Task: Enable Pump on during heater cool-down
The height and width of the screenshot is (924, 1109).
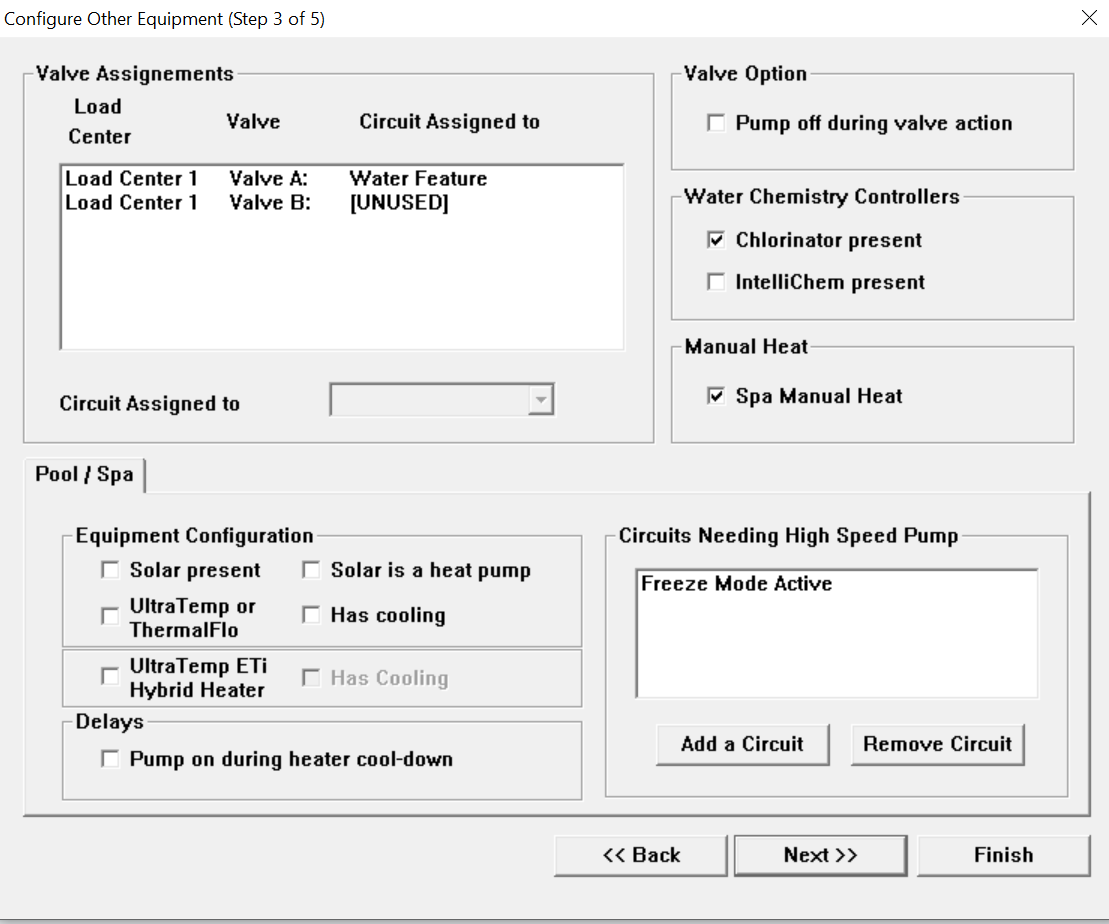Action: 110,759
